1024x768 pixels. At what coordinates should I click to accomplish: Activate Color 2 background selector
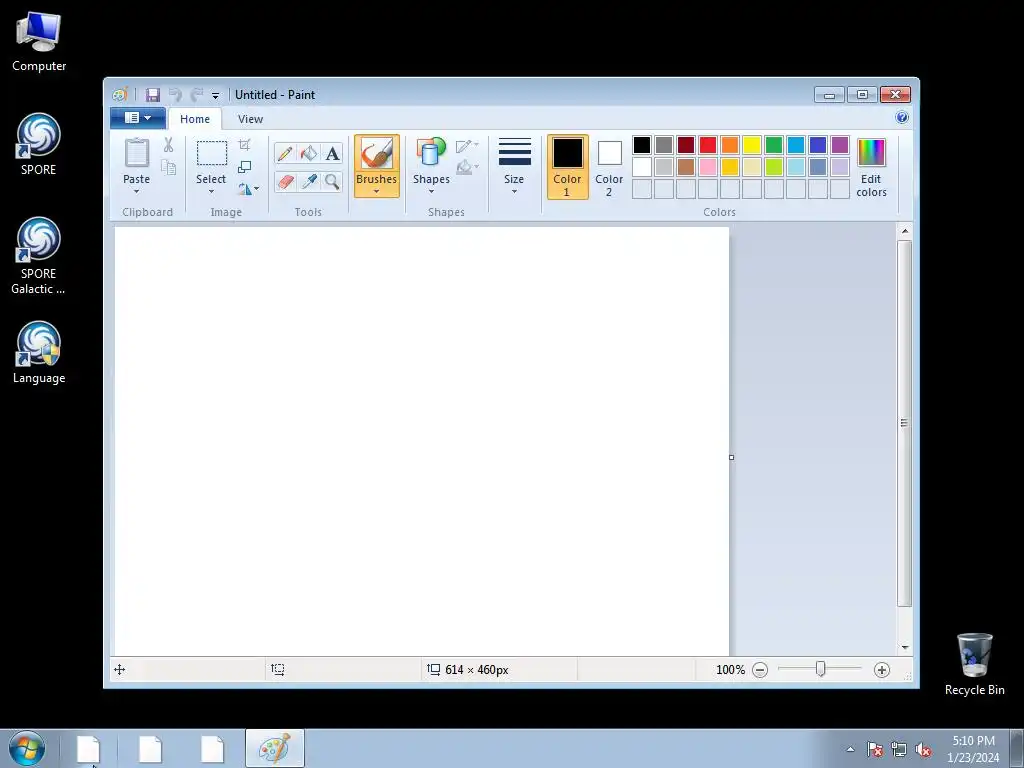(609, 167)
